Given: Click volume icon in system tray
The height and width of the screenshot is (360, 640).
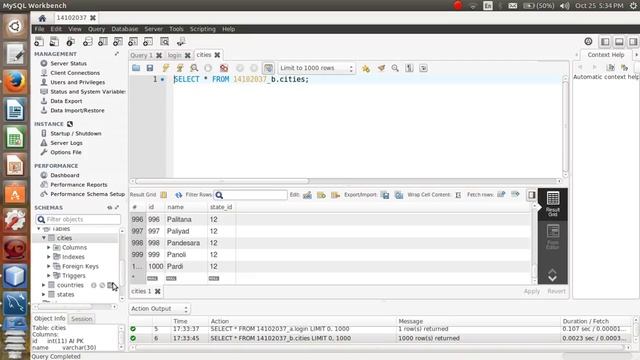Looking at the screenshot, I should [x=565, y=6].
